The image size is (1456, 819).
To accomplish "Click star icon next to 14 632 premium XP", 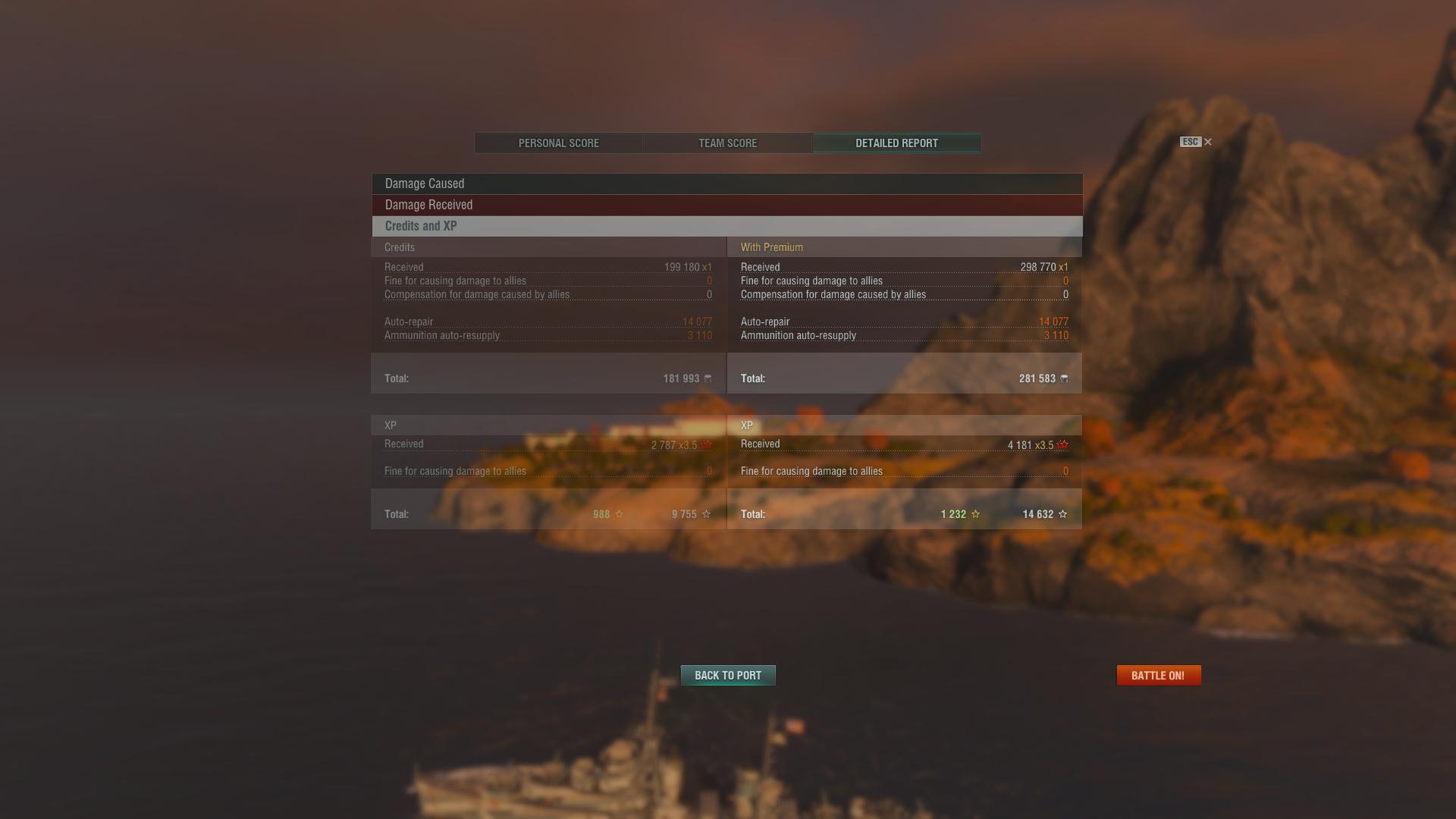I will click(x=1062, y=514).
